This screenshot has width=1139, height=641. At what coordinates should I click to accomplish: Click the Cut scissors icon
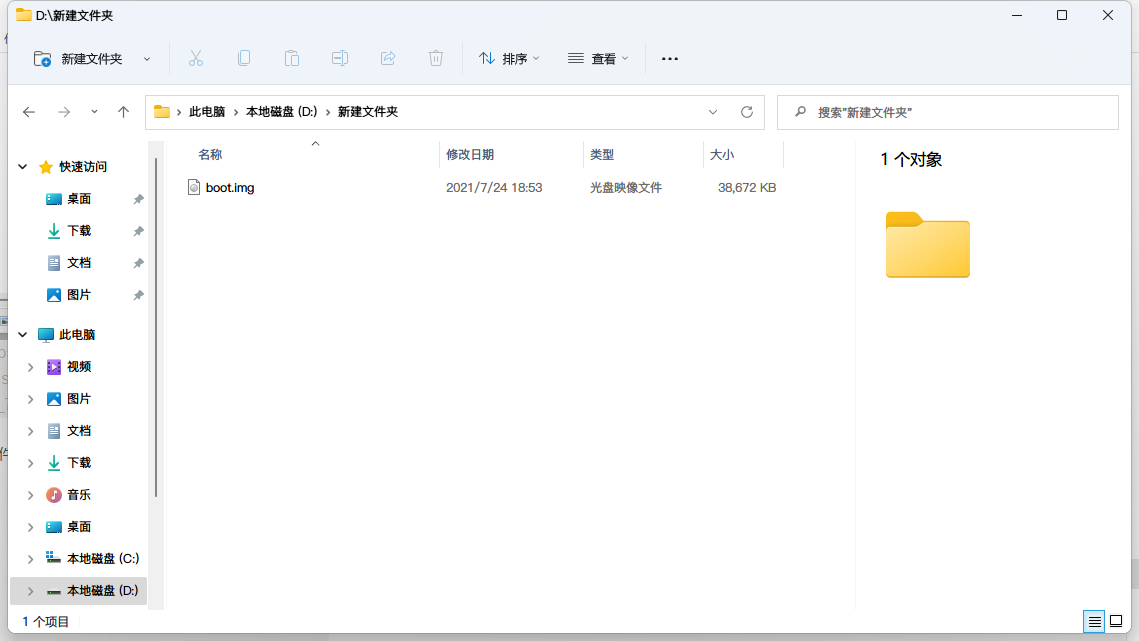click(195, 59)
